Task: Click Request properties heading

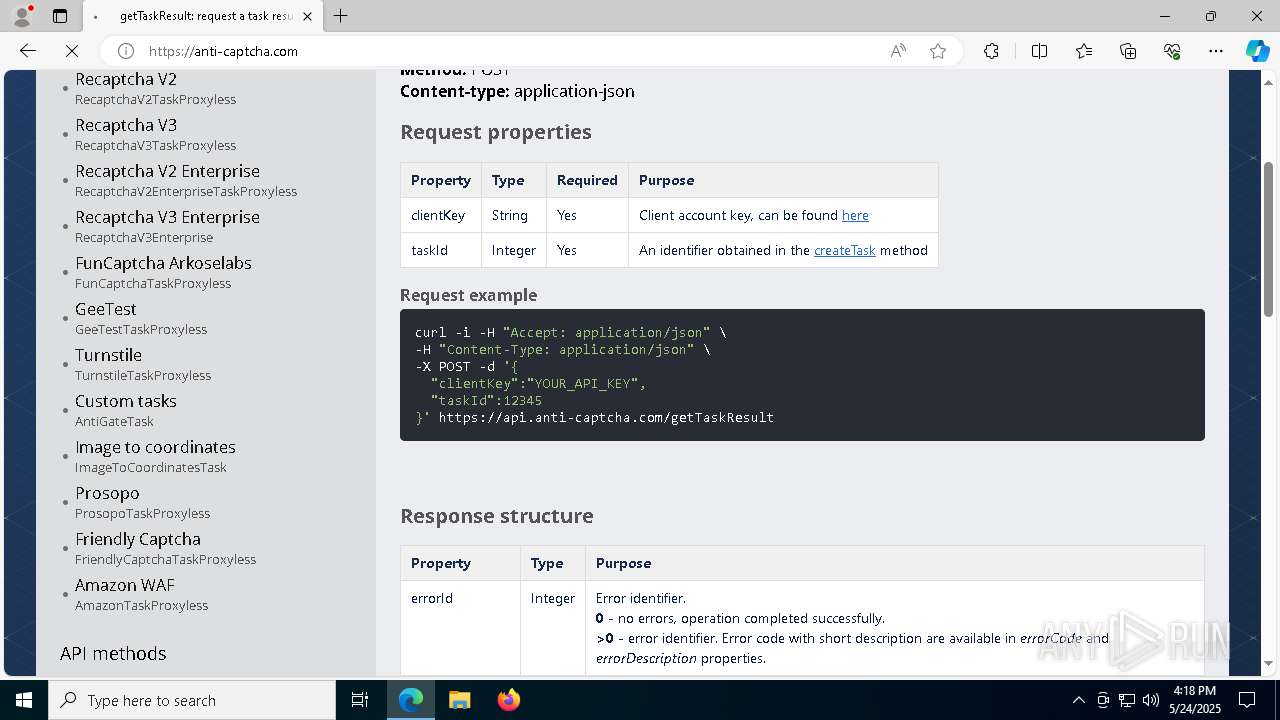Action: coord(496,132)
